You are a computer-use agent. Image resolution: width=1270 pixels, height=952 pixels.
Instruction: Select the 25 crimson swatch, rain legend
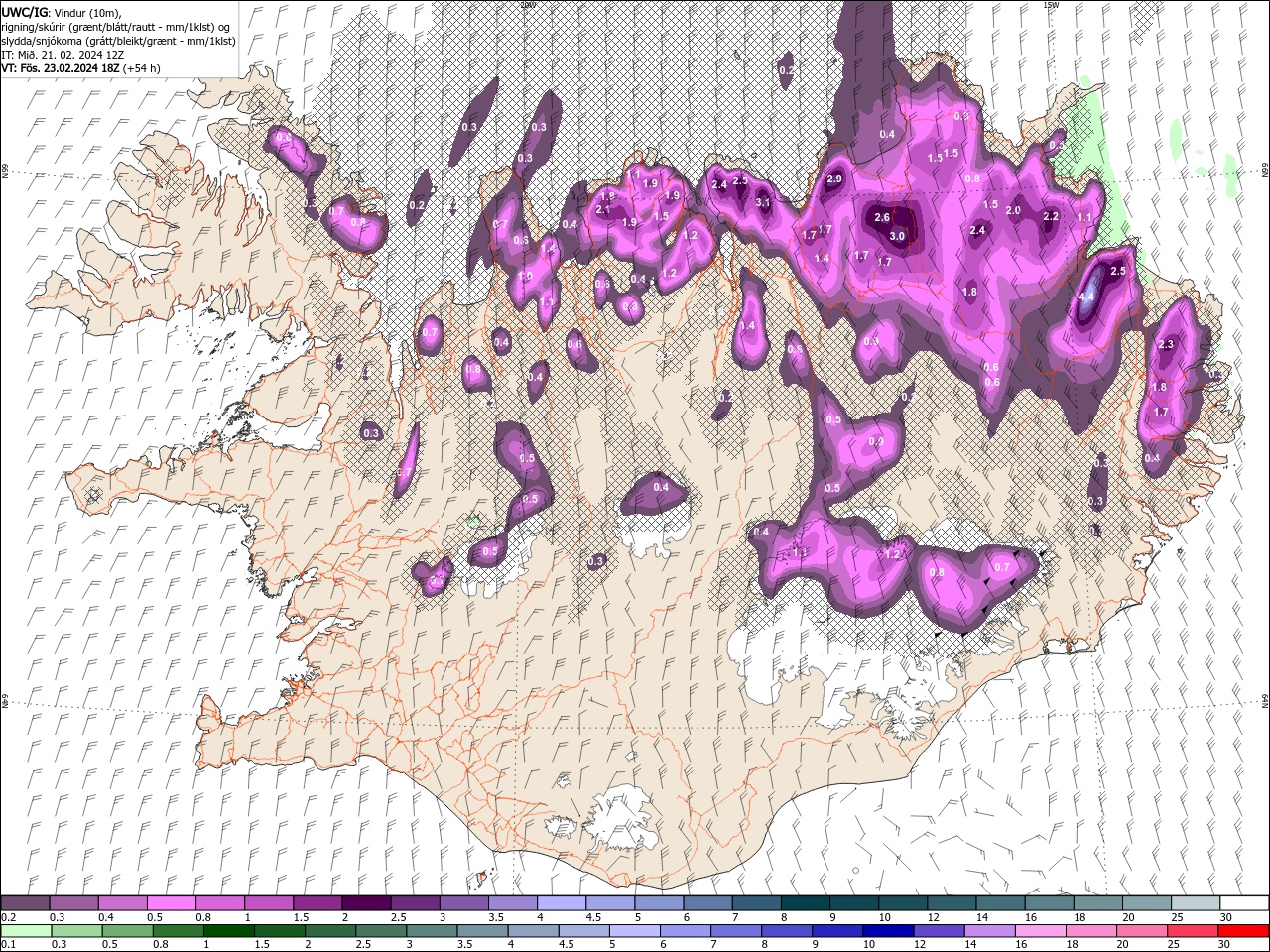tap(1193, 931)
